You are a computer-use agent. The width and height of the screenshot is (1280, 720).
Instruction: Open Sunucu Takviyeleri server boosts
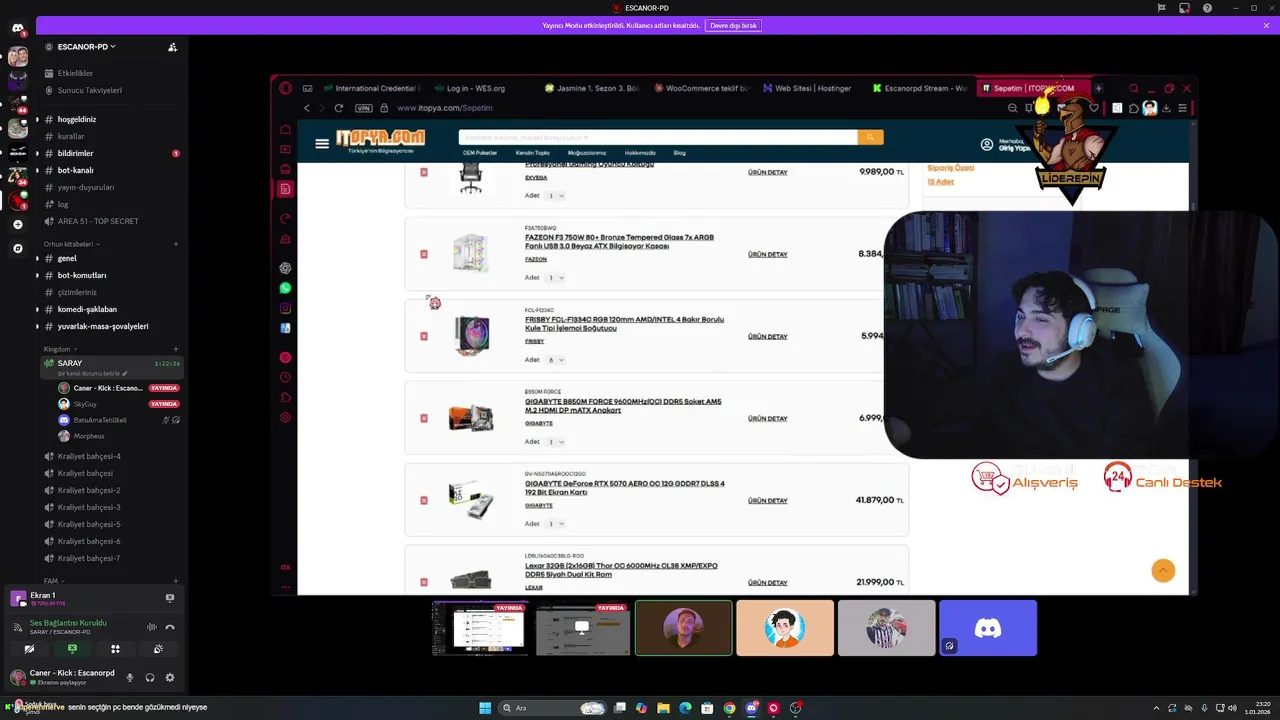pos(89,90)
